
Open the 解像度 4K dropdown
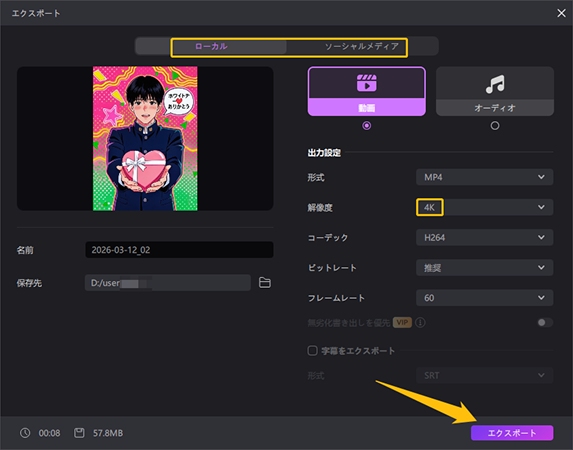point(485,207)
